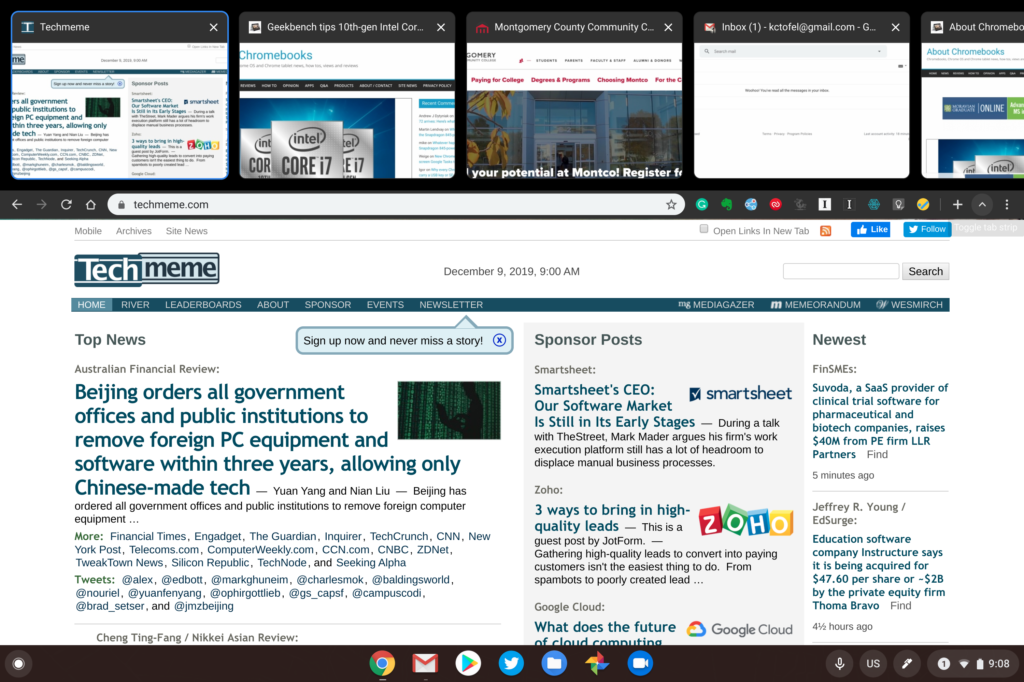Launch Chrome from the shelf
The width and height of the screenshot is (1024, 682).
(382, 664)
